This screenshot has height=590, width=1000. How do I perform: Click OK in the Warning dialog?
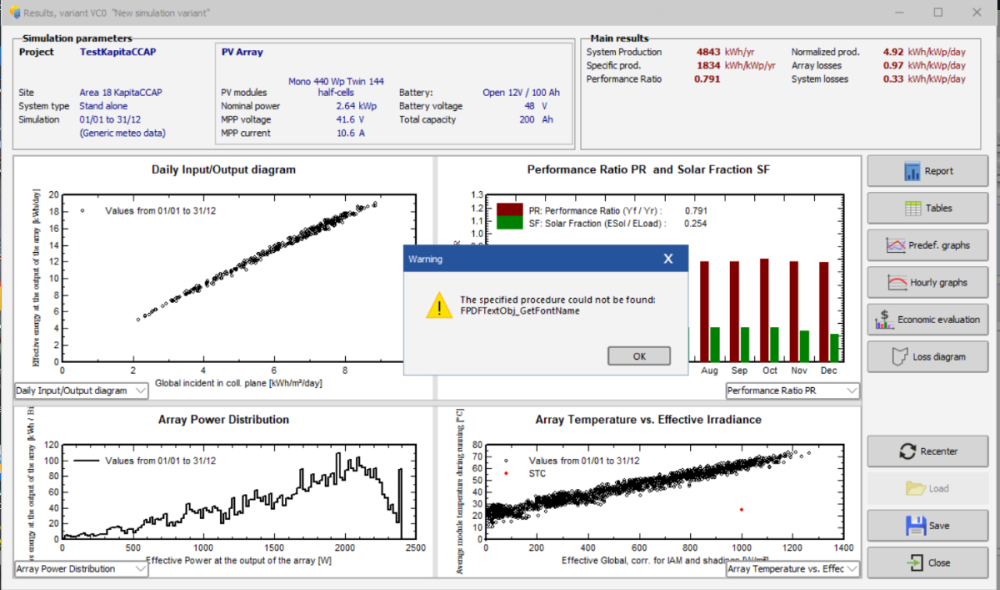(x=638, y=356)
